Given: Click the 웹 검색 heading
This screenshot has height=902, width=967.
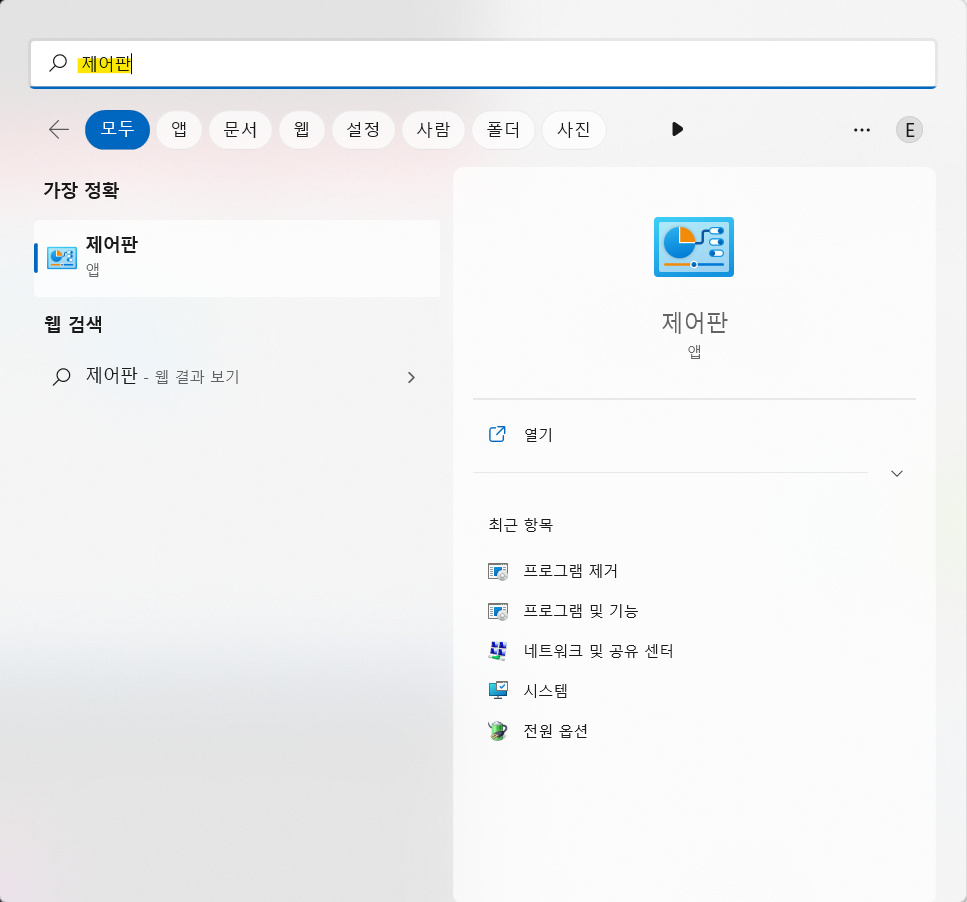Looking at the screenshot, I should coord(73,324).
